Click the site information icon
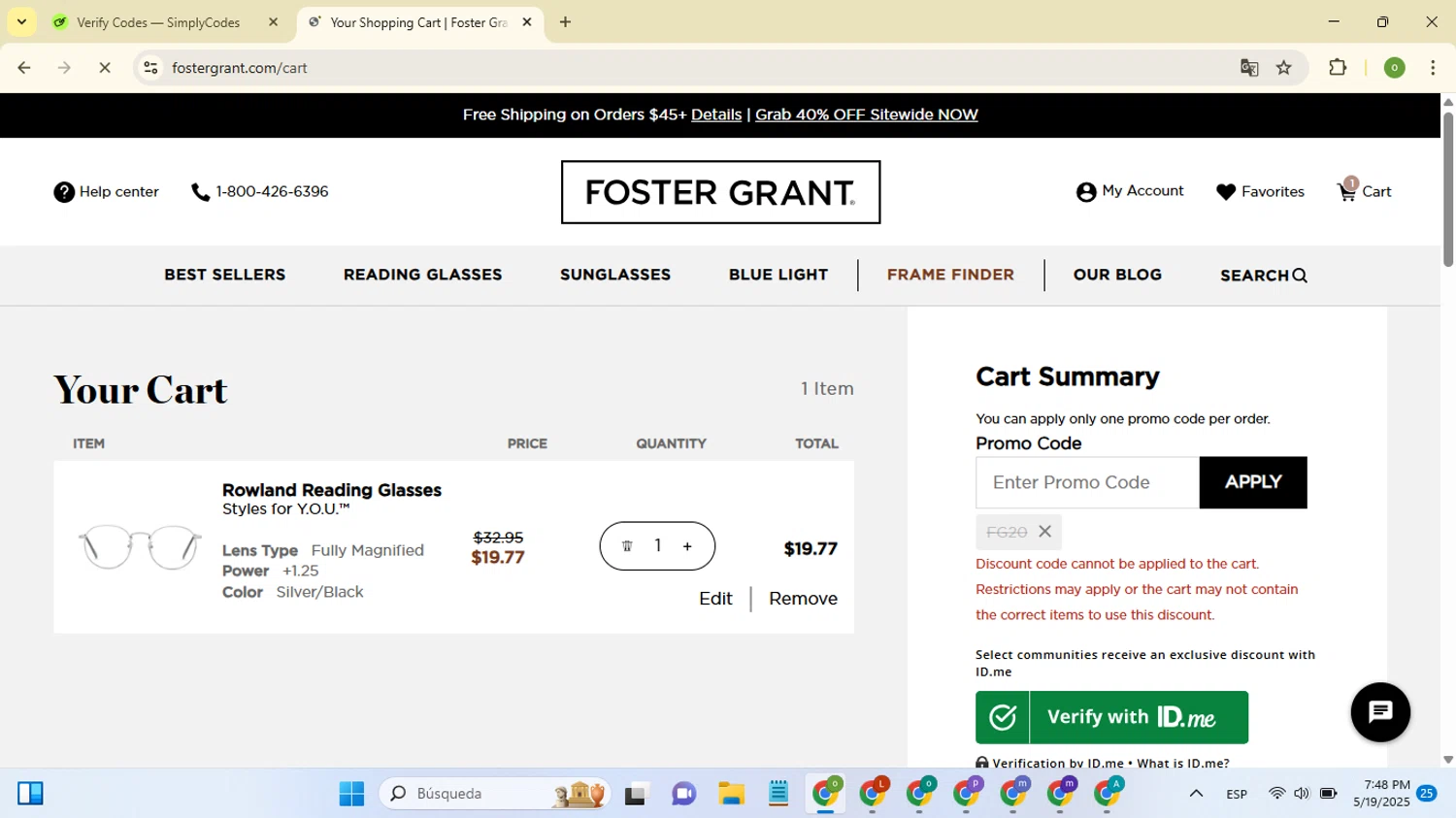This screenshot has height=818, width=1456. tap(150, 68)
